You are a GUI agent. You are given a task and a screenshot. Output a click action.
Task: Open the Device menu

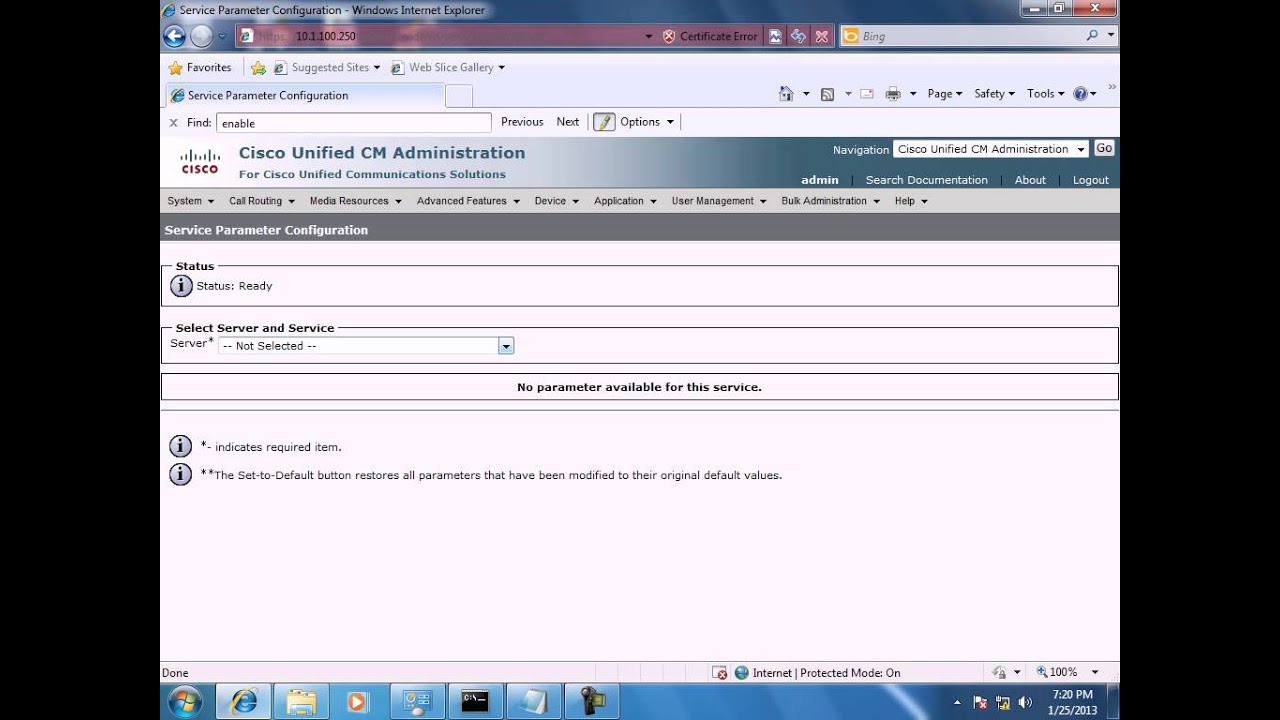556,201
